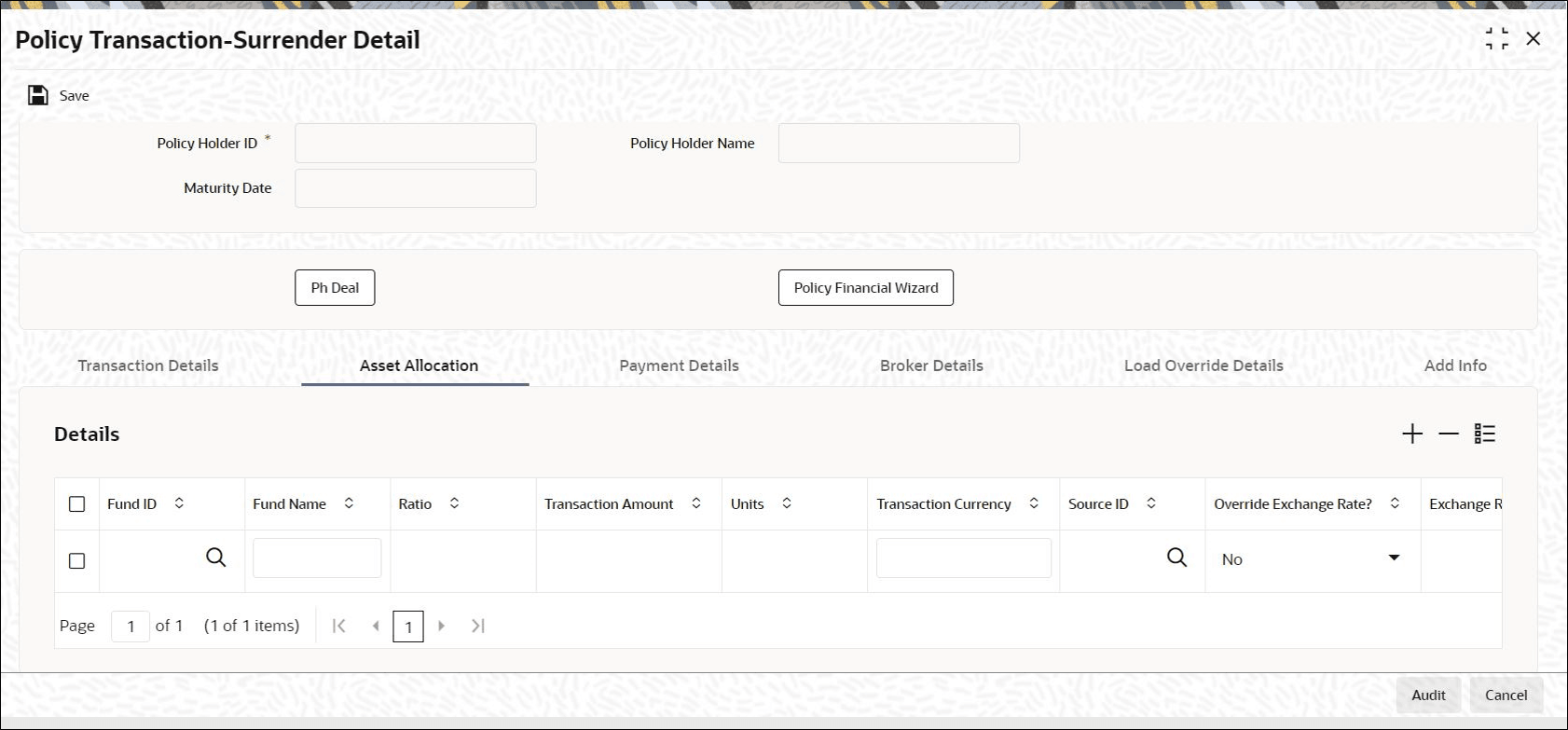This screenshot has width=1568, height=730.
Task: Click the Fund Name cell input
Action: click(317, 558)
